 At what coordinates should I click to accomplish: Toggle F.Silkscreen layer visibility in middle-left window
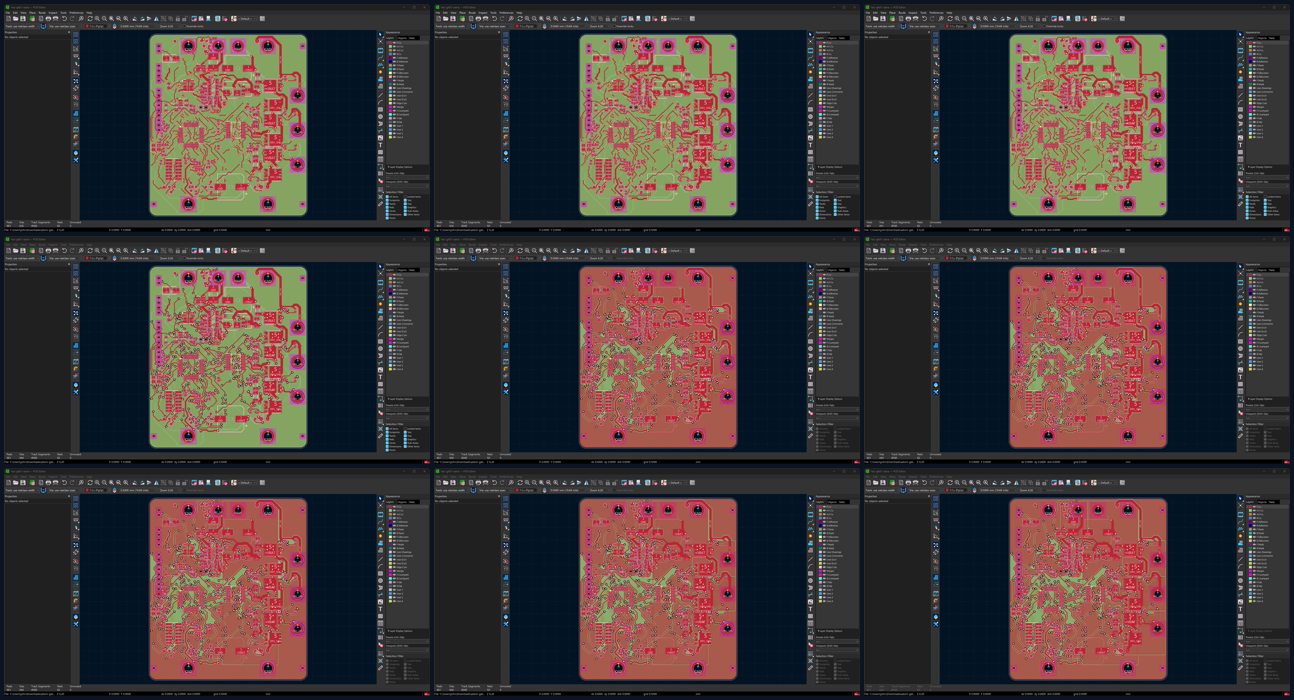(393, 305)
